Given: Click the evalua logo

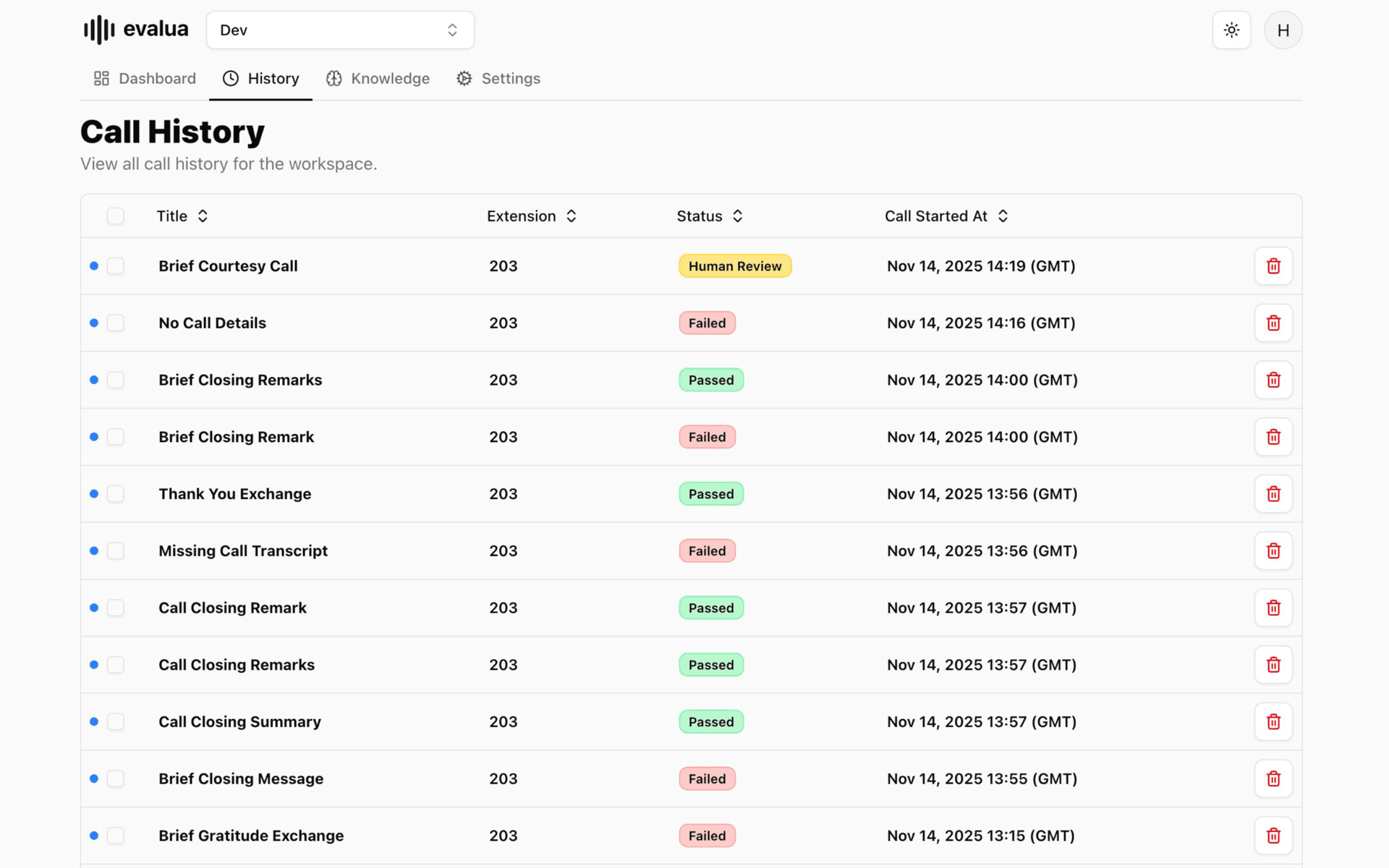Looking at the screenshot, I should [x=135, y=29].
